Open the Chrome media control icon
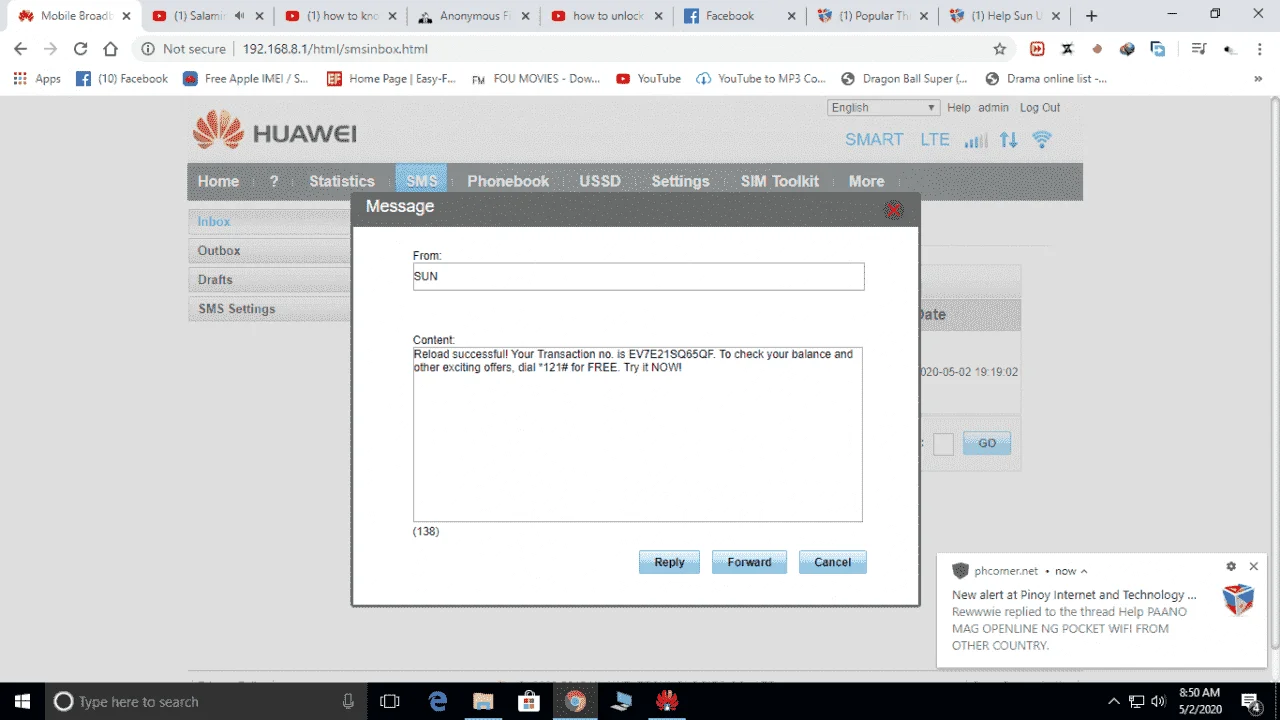 pyautogui.click(x=1198, y=49)
